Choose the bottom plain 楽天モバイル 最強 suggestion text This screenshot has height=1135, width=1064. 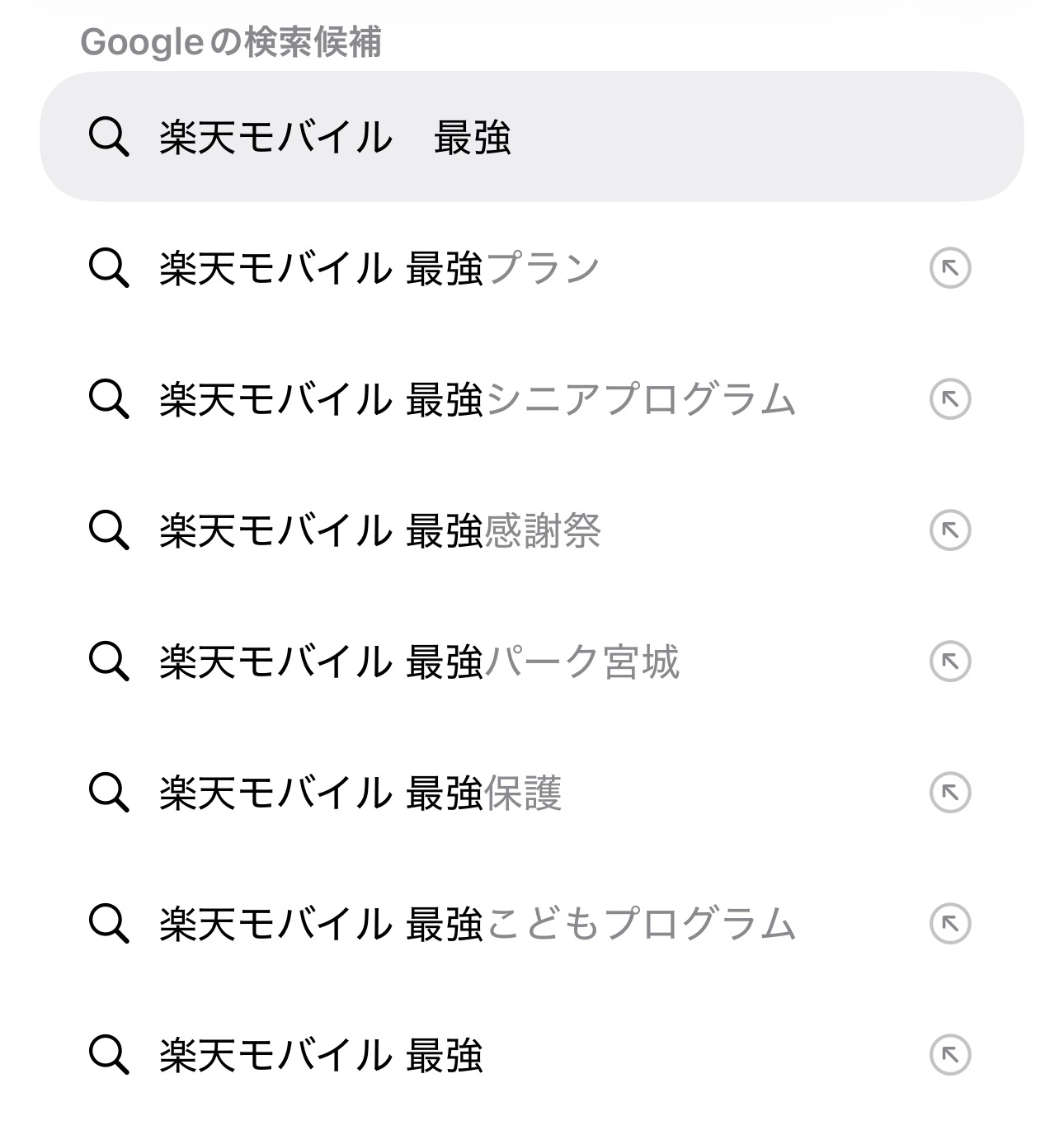click(320, 1056)
